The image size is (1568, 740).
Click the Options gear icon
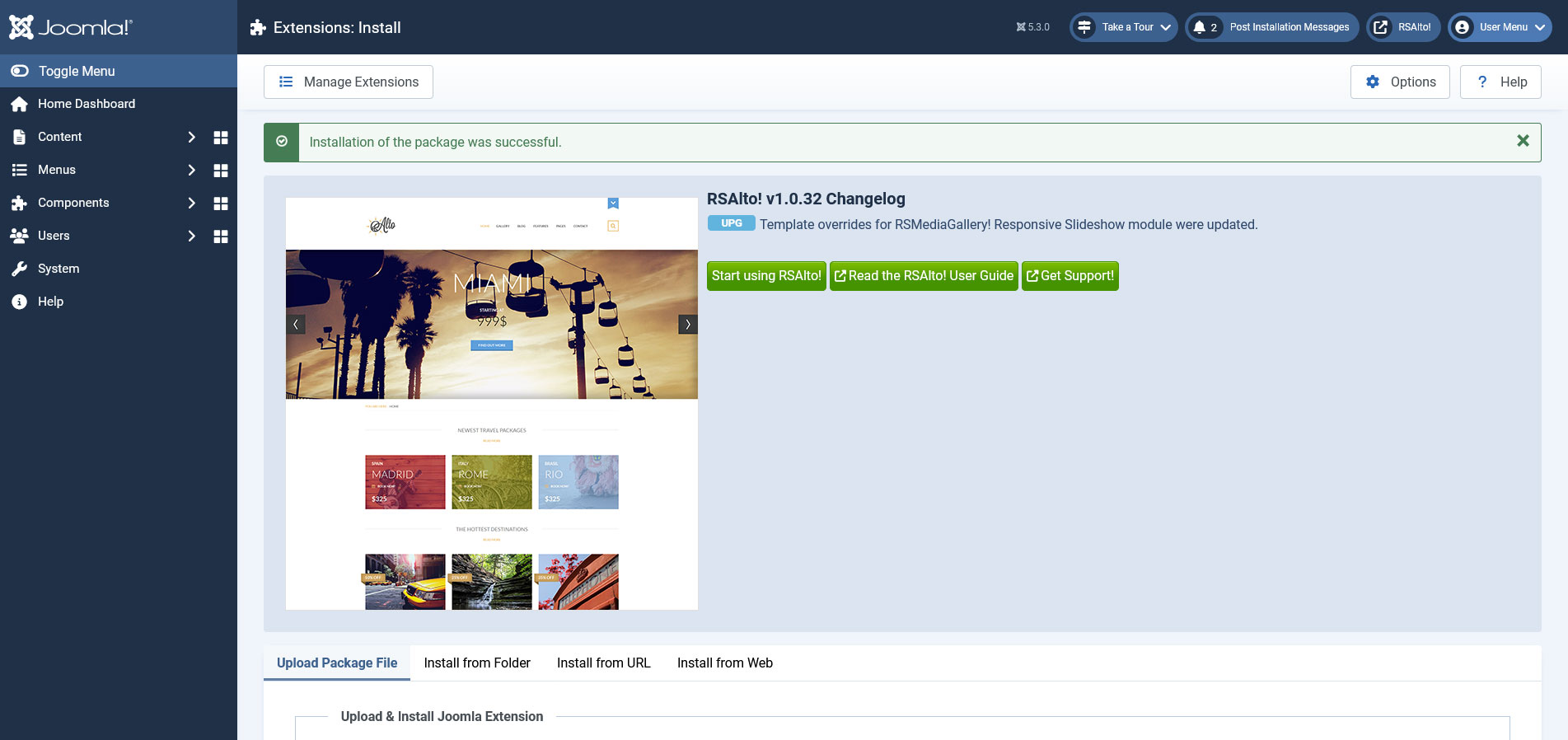[x=1373, y=82]
